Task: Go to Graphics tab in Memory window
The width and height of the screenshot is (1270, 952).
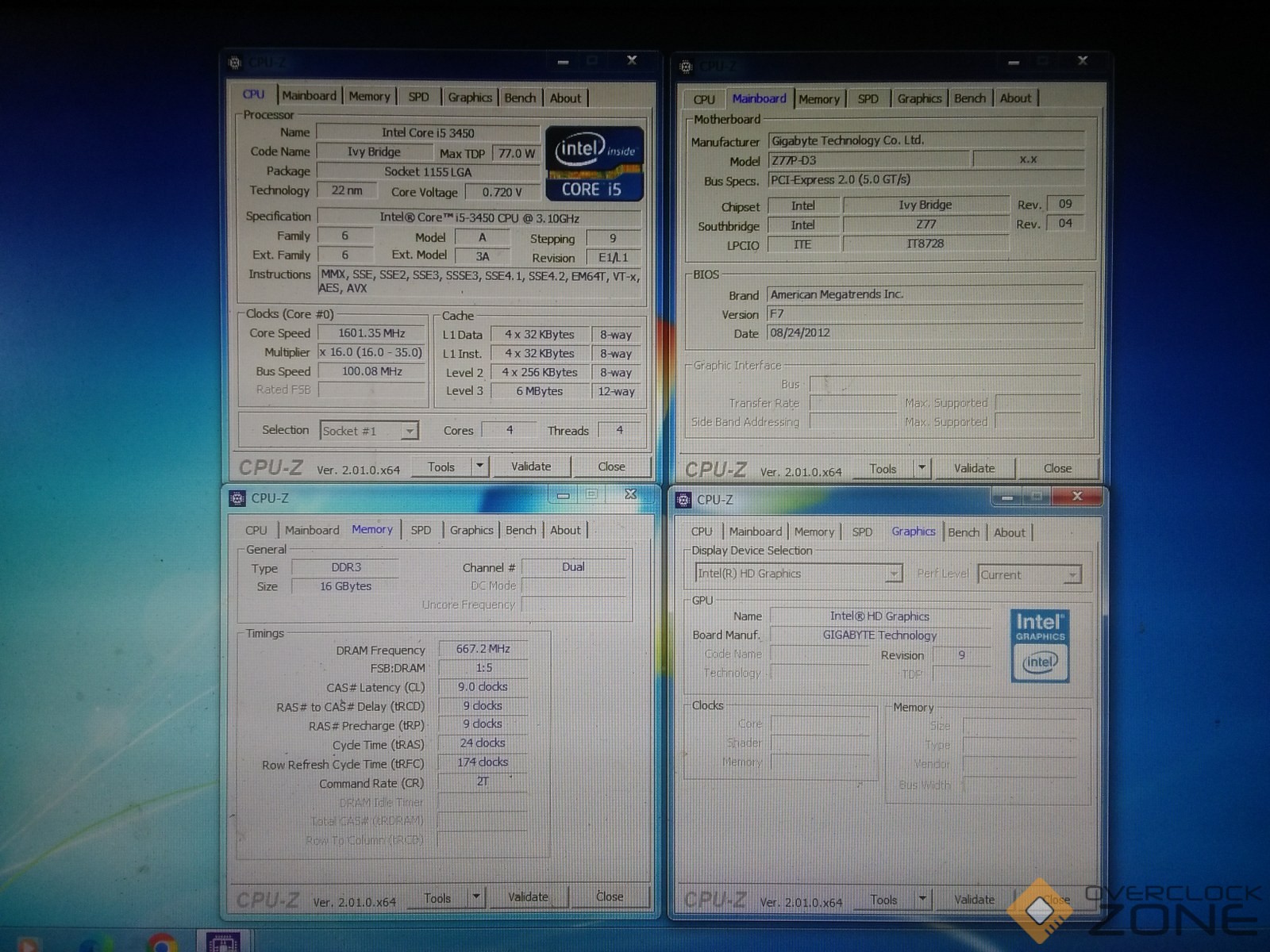Action: [x=471, y=530]
